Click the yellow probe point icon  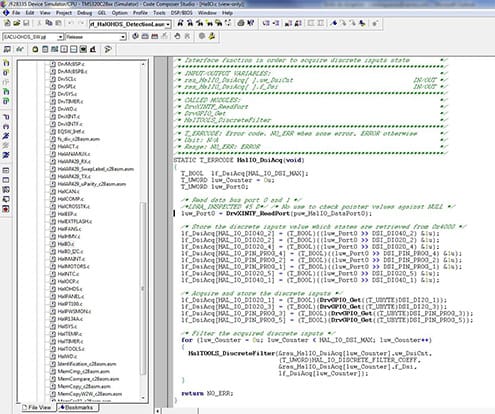click(212, 36)
